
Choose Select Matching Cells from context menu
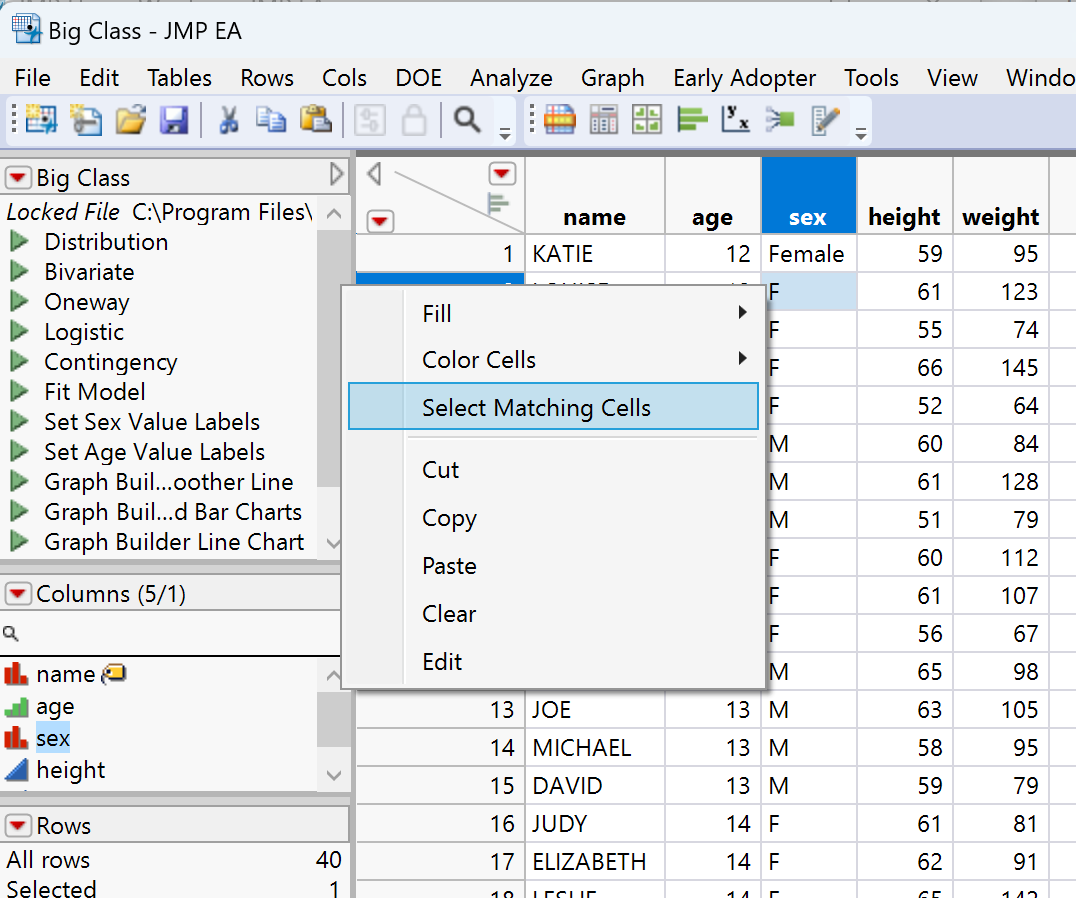pyautogui.click(x=536, y=408)
